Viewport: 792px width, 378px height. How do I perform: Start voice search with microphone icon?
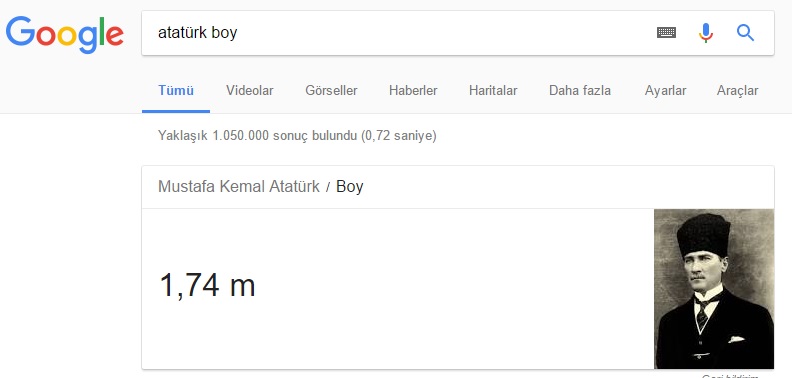click(x=706, y=33)
